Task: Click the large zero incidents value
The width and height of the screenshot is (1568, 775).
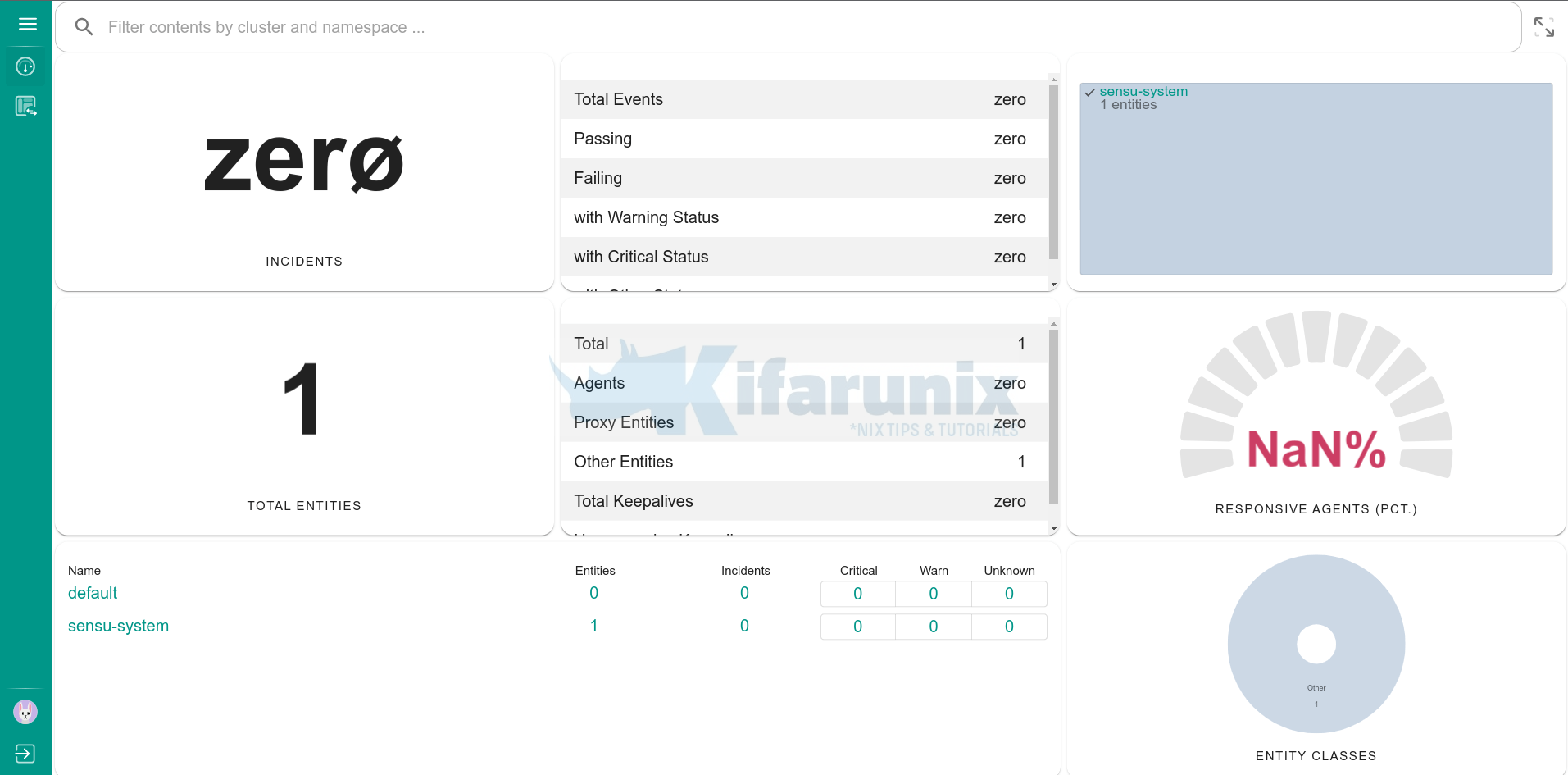Action: tap(304, 163)
